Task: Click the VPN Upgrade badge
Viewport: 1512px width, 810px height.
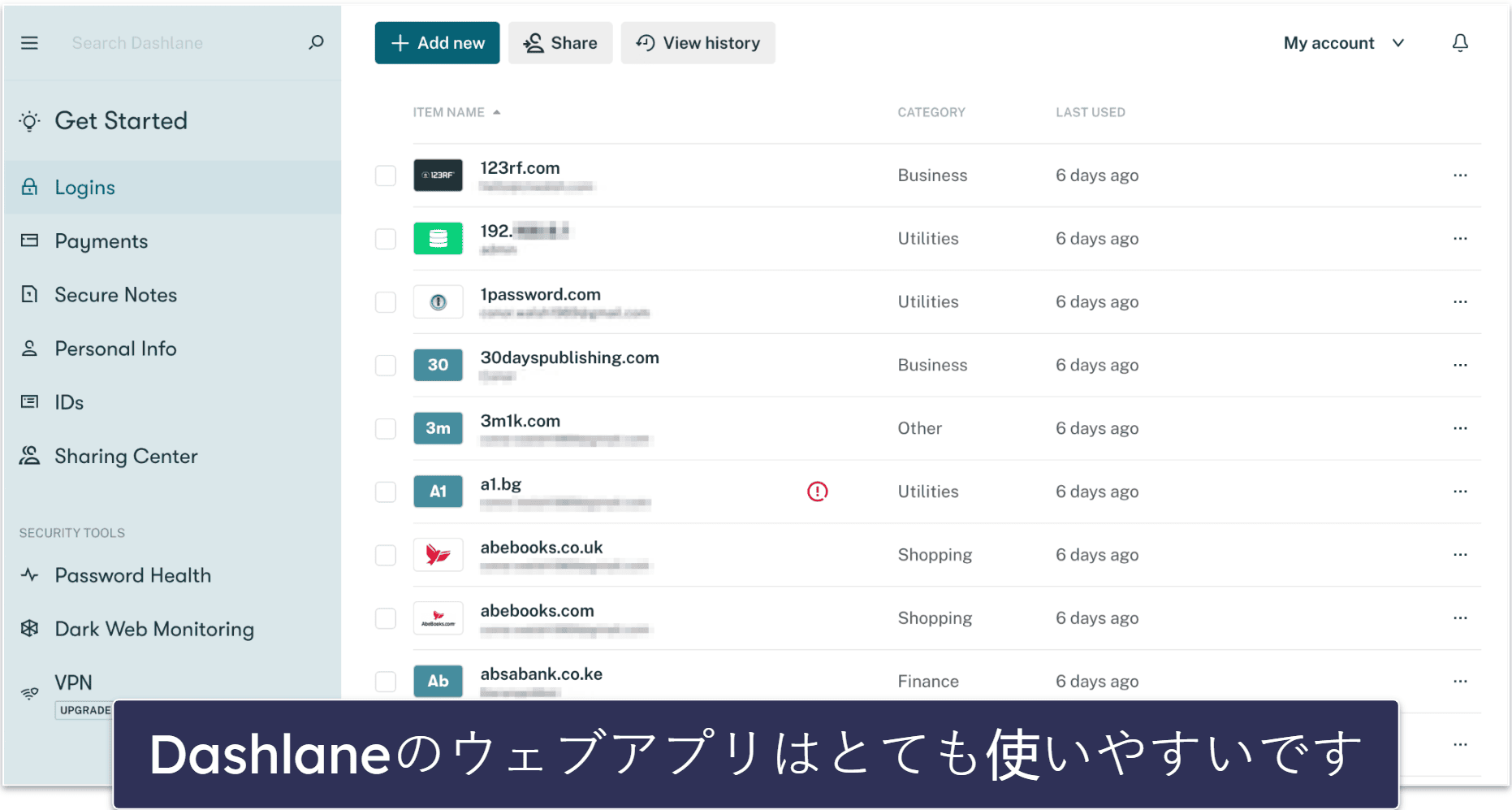Action: click(84, 709)
